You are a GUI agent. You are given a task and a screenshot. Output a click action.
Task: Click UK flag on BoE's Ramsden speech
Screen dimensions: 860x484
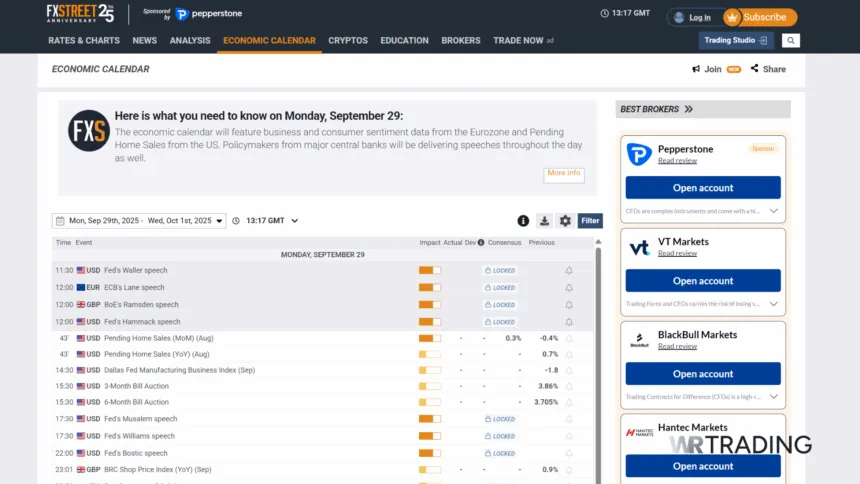tap(81, 305)
